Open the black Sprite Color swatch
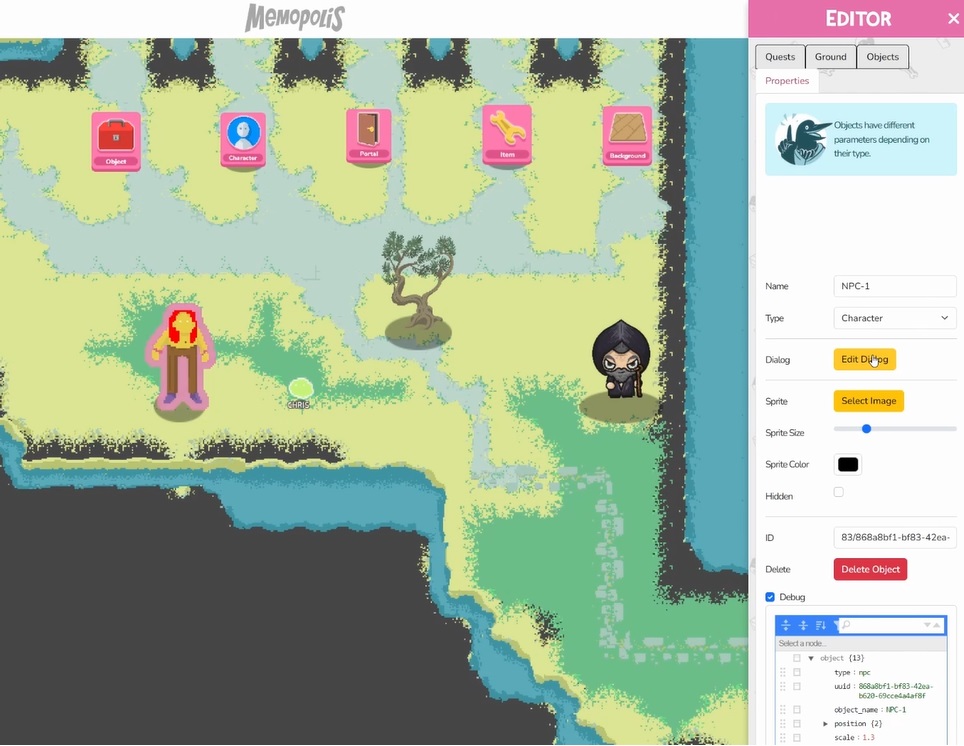Viewport: 964px width, 746px height. coord(848,464)
